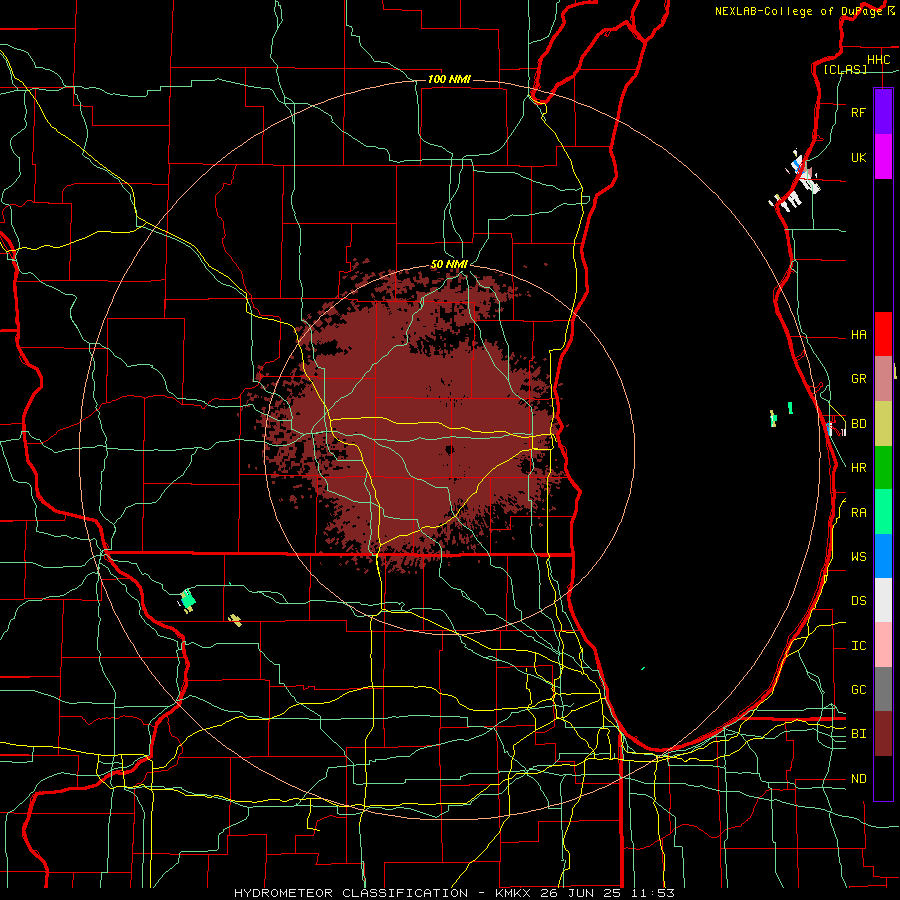Click the 'HR' legend label

pyautogui.click(x=859, y=468)
